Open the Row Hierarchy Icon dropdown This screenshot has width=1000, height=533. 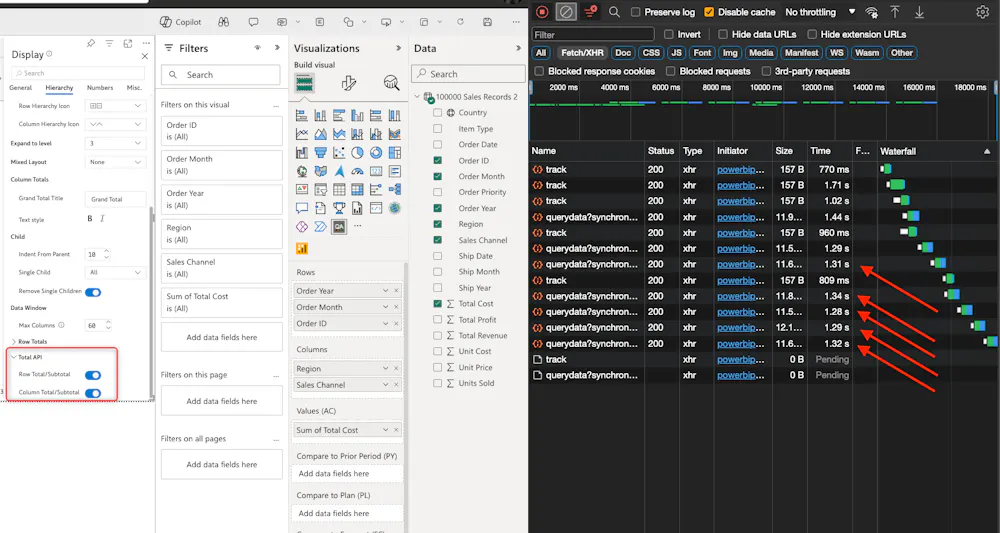115,106
